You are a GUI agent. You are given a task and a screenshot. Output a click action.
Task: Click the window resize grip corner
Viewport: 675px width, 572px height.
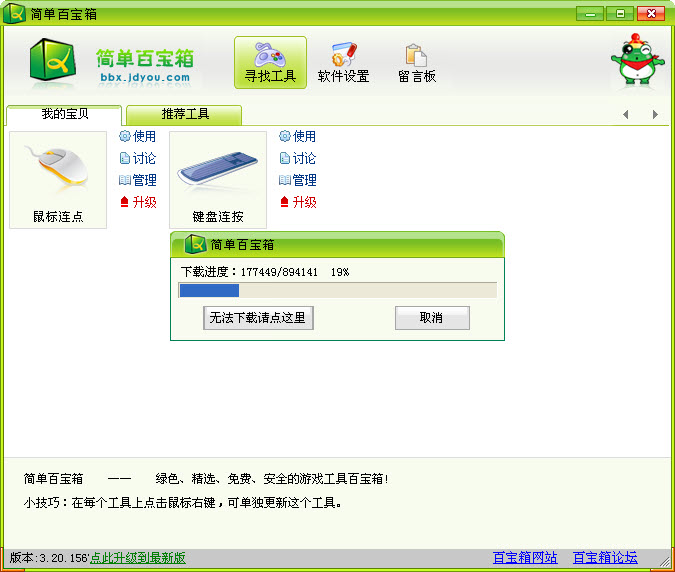pos(666,561)
